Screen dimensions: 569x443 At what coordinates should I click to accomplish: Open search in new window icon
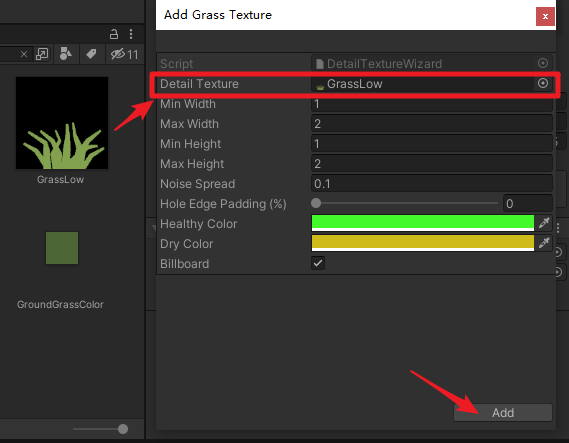tap(42, 54)
